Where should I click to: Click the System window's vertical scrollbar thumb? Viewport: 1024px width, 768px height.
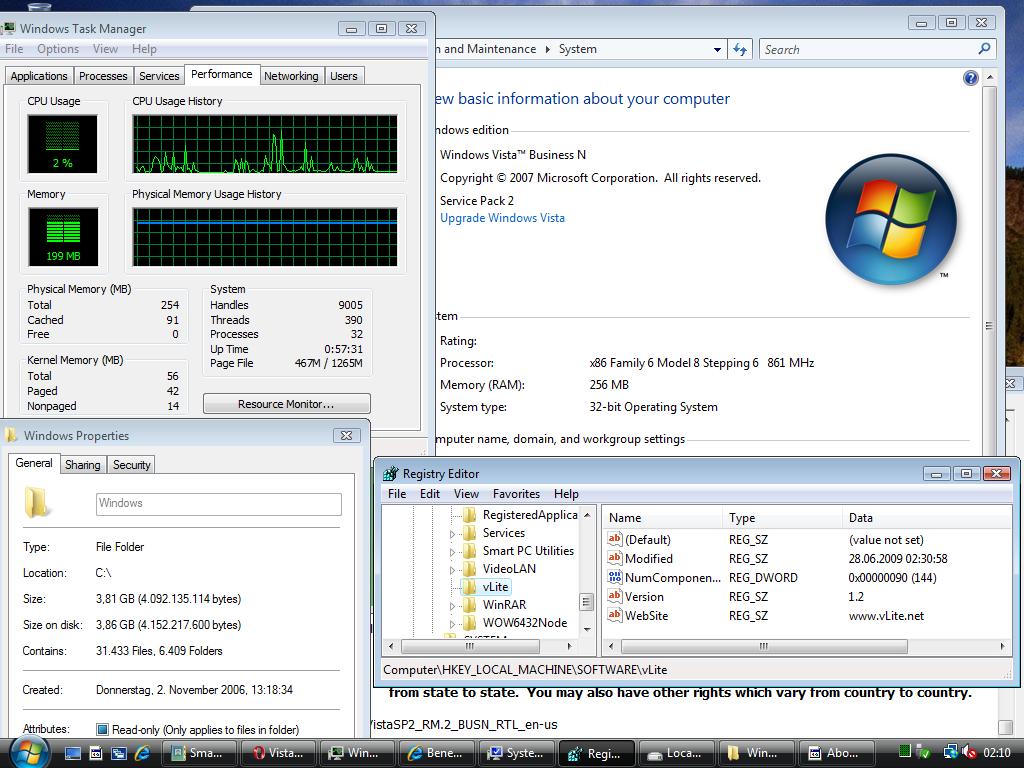989,325
